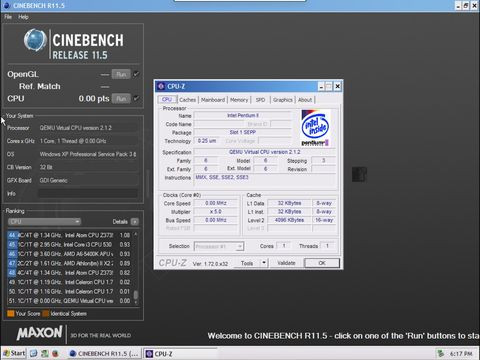The image size is (480, 360).
Task: Toggle the OpenGL test checkbox
Action: (x=136, y=74)
